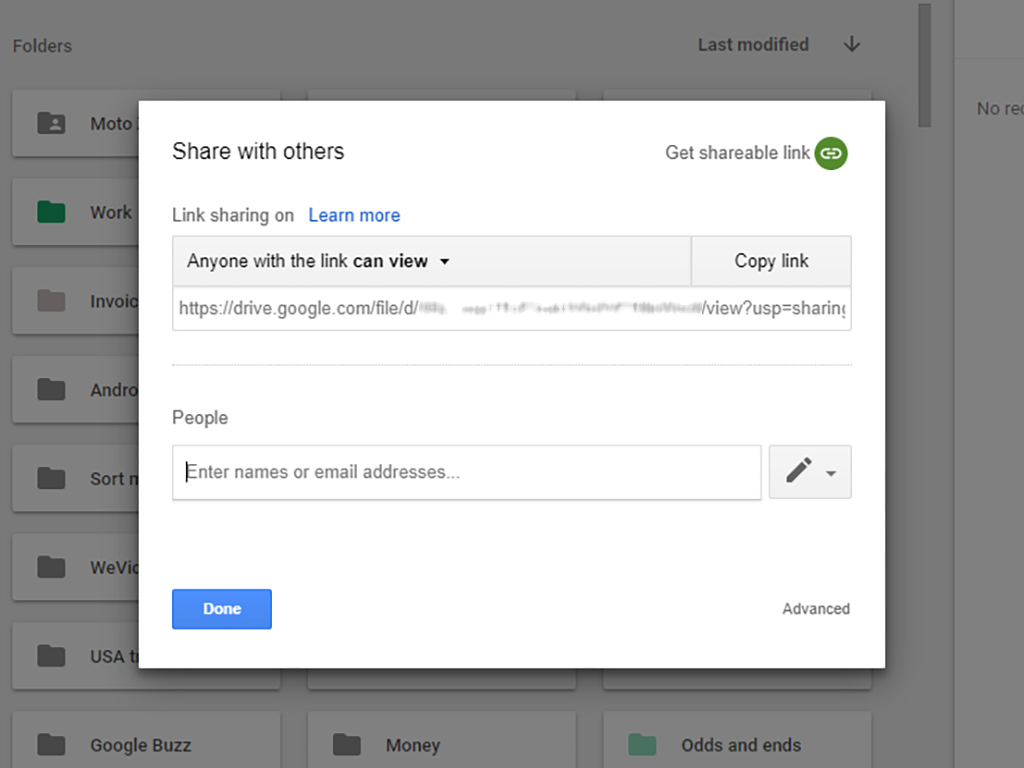
Task: Click the Odds and ends folder icon
Action: pyautogui.click(x=642, y=745)
